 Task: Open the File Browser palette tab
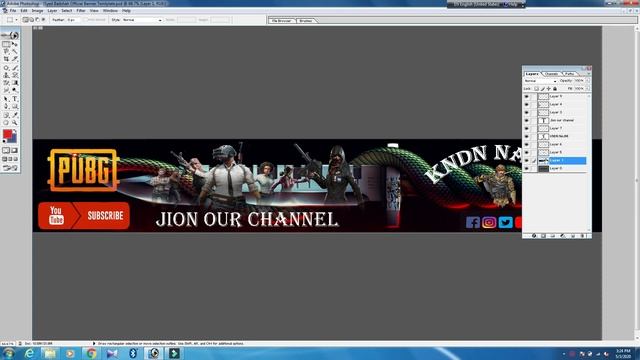tap(281, 20)
